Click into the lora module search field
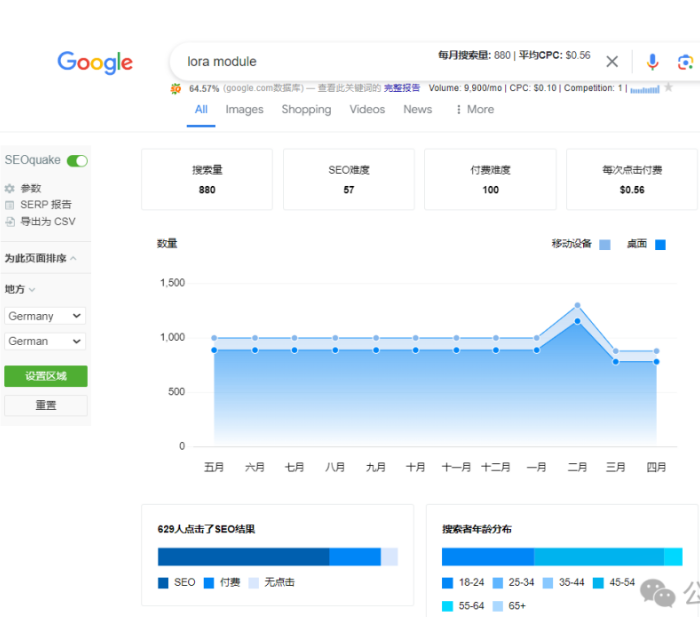Screen dimensions: 700x617 pos(300,62)
